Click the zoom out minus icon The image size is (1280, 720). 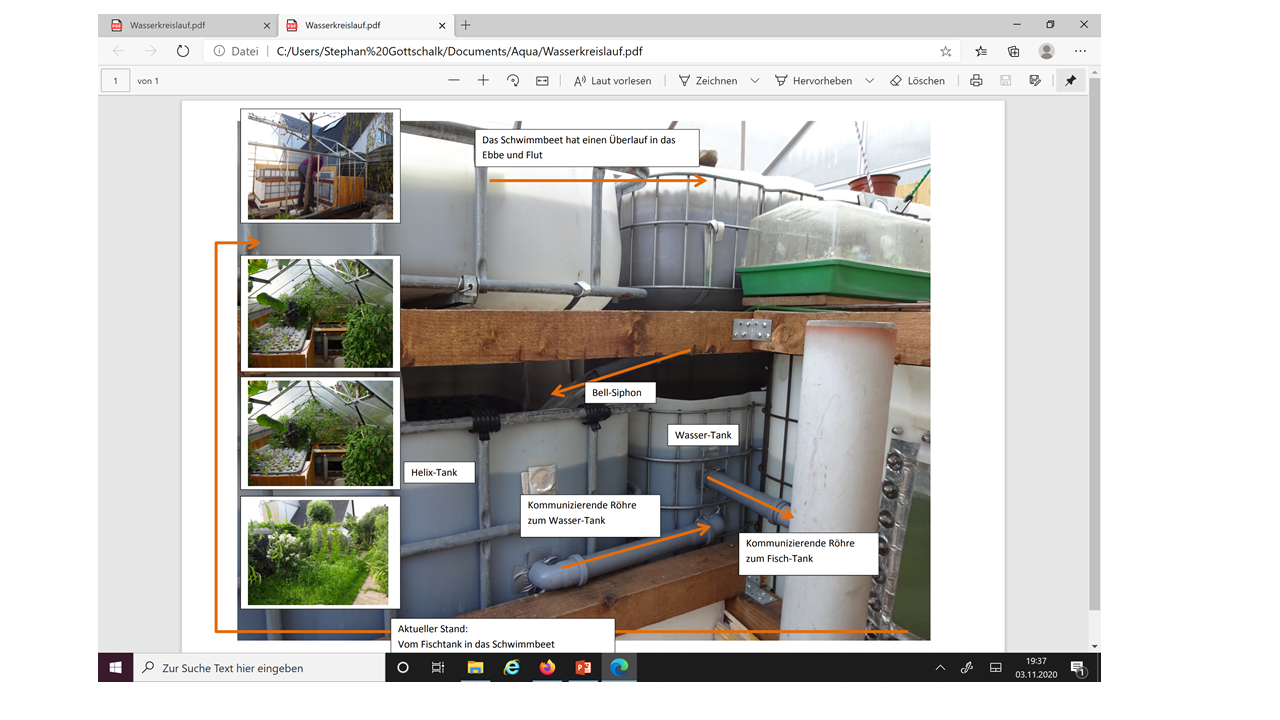click(x=454, y=81)
